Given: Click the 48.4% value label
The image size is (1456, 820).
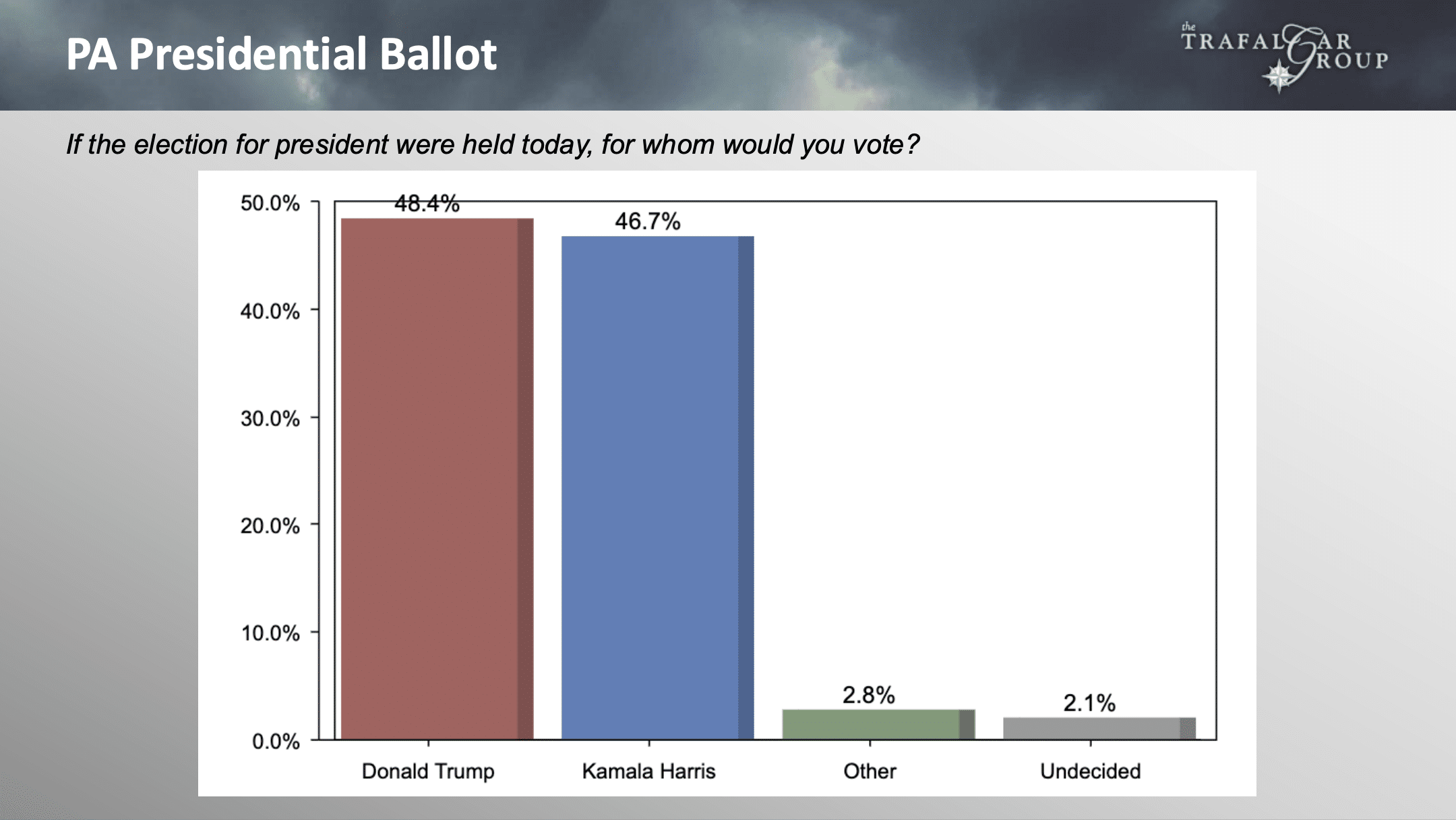Looking at the screenshot, I should pyautogui.click(x=427, y=204).
